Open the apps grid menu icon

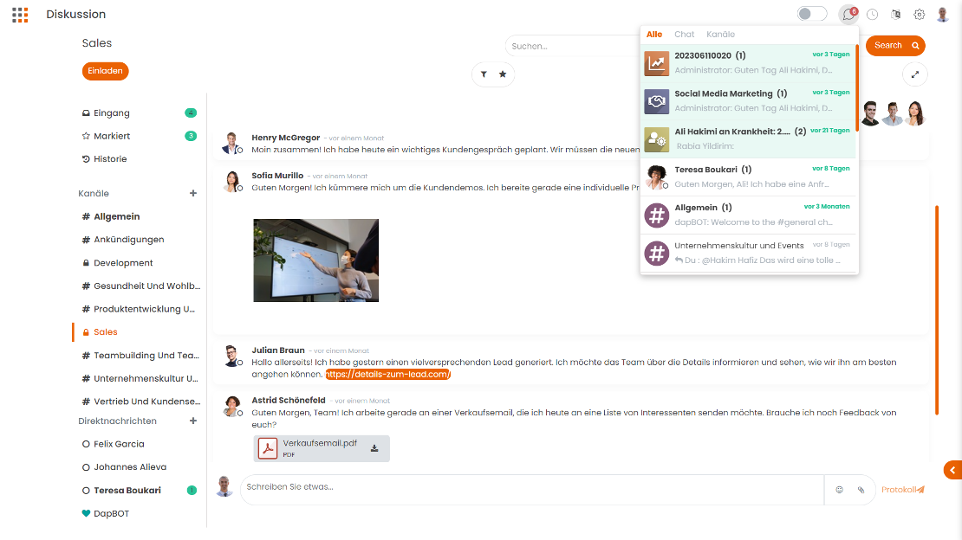tap(20, 15)
